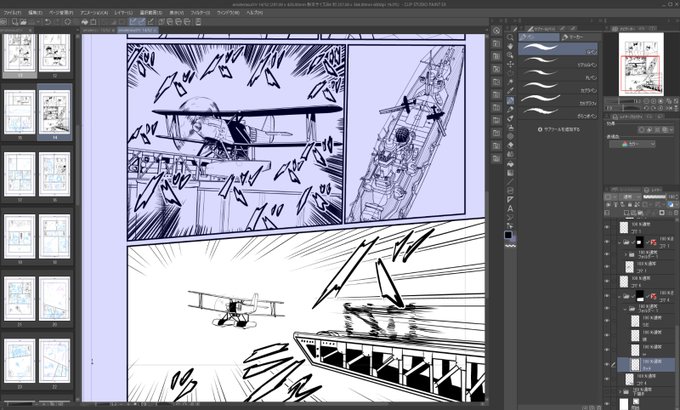Open the フィルター menu
Image resolution: width=680 pixels, height=410 pixels.
point(200,13)
